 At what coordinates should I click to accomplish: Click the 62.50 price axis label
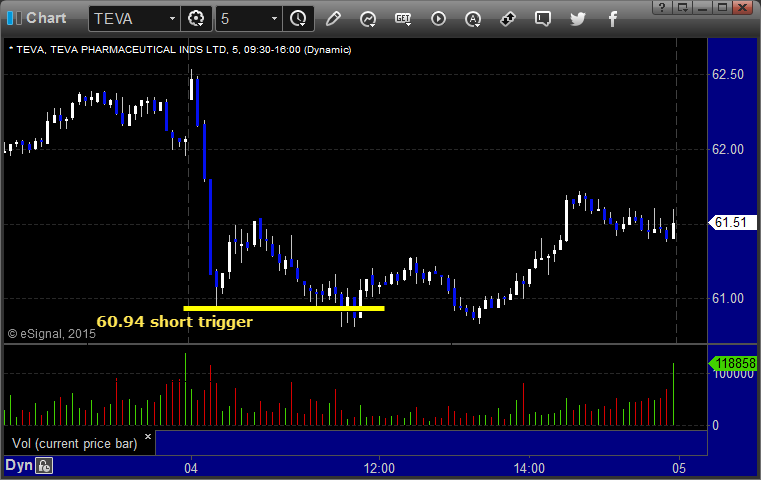tap(728, 75)
